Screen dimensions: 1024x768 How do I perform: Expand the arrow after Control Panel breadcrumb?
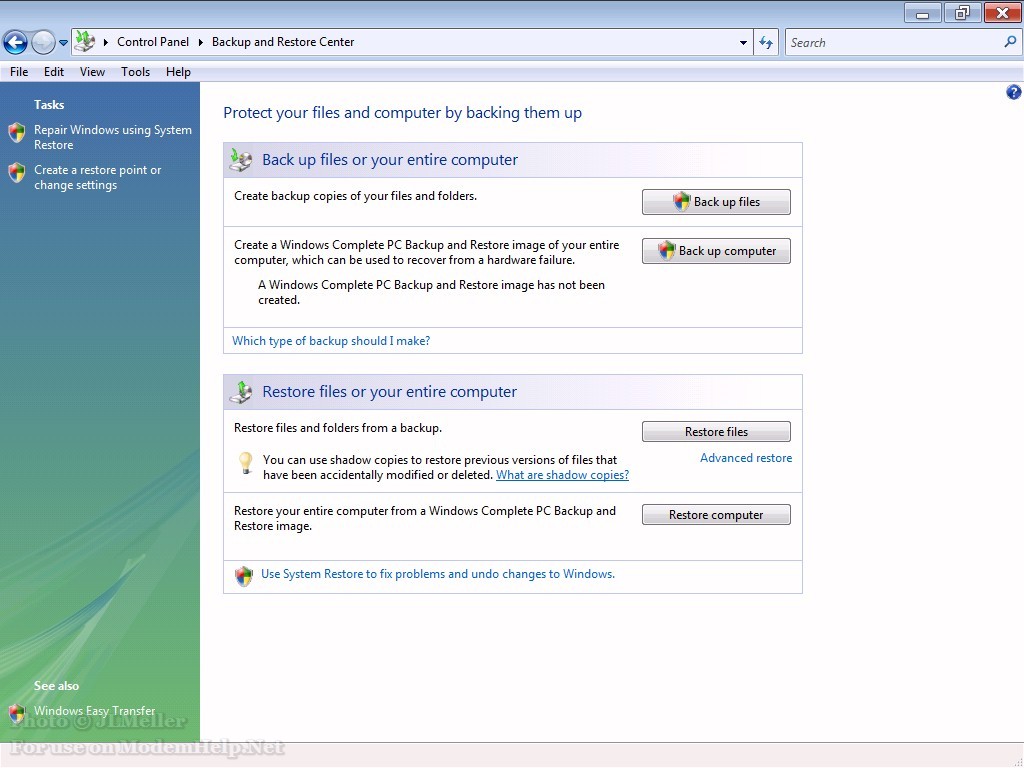point(200,42)
